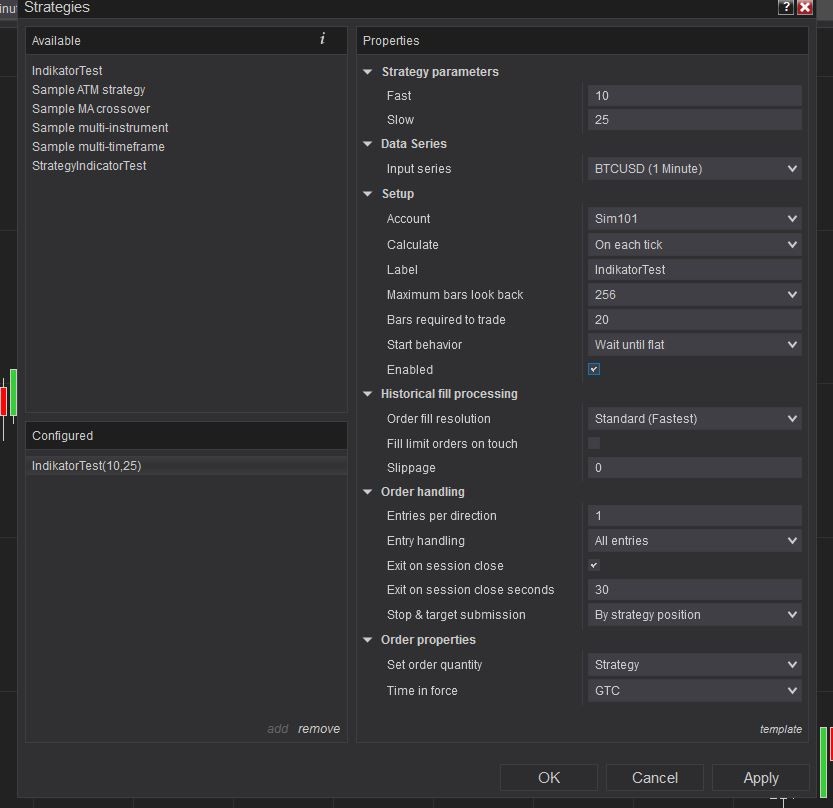
Task: Collapse Historical fill processing section
Action: pyautogui.click(x=368, y=394)
